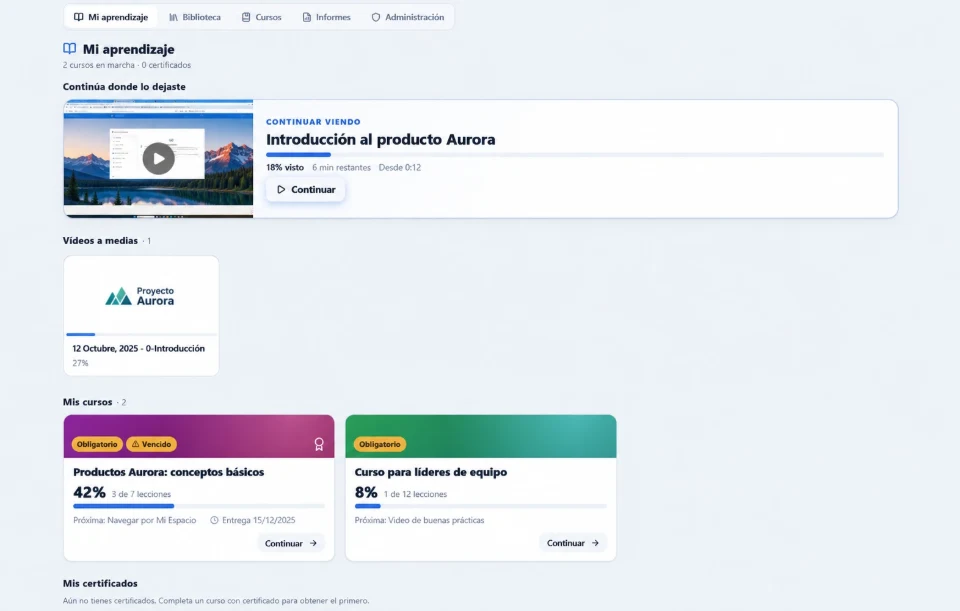Viewport: 960px width, 611px height.
Task: Click the clipboard icon in Cursos tab
Action: coord(246,17)
